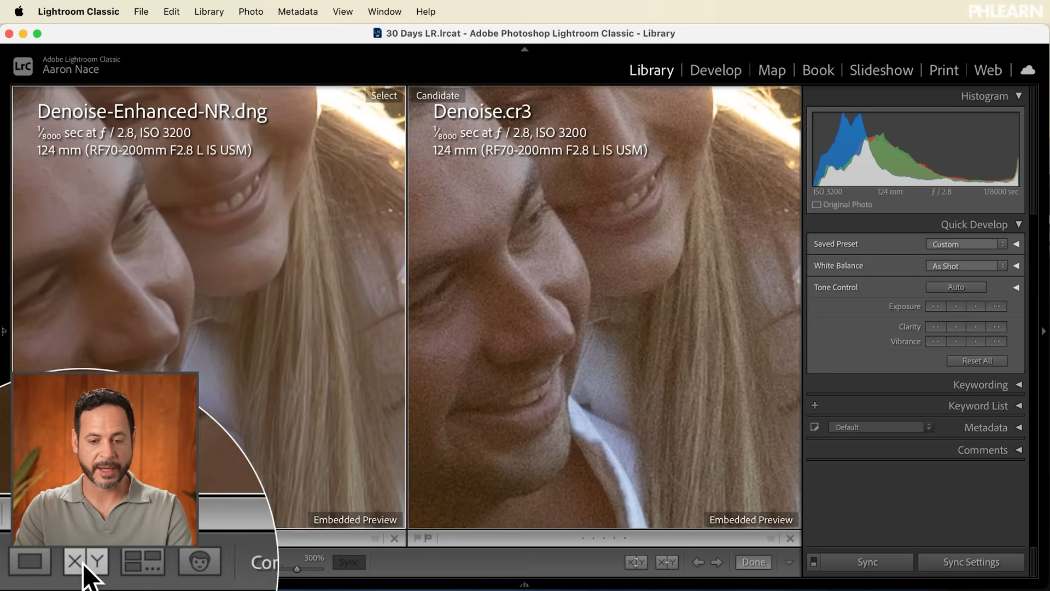1050x591 pixels.
Task: Add keyword with plus icon
Action: pyautogui.click(x=815, y=405)
